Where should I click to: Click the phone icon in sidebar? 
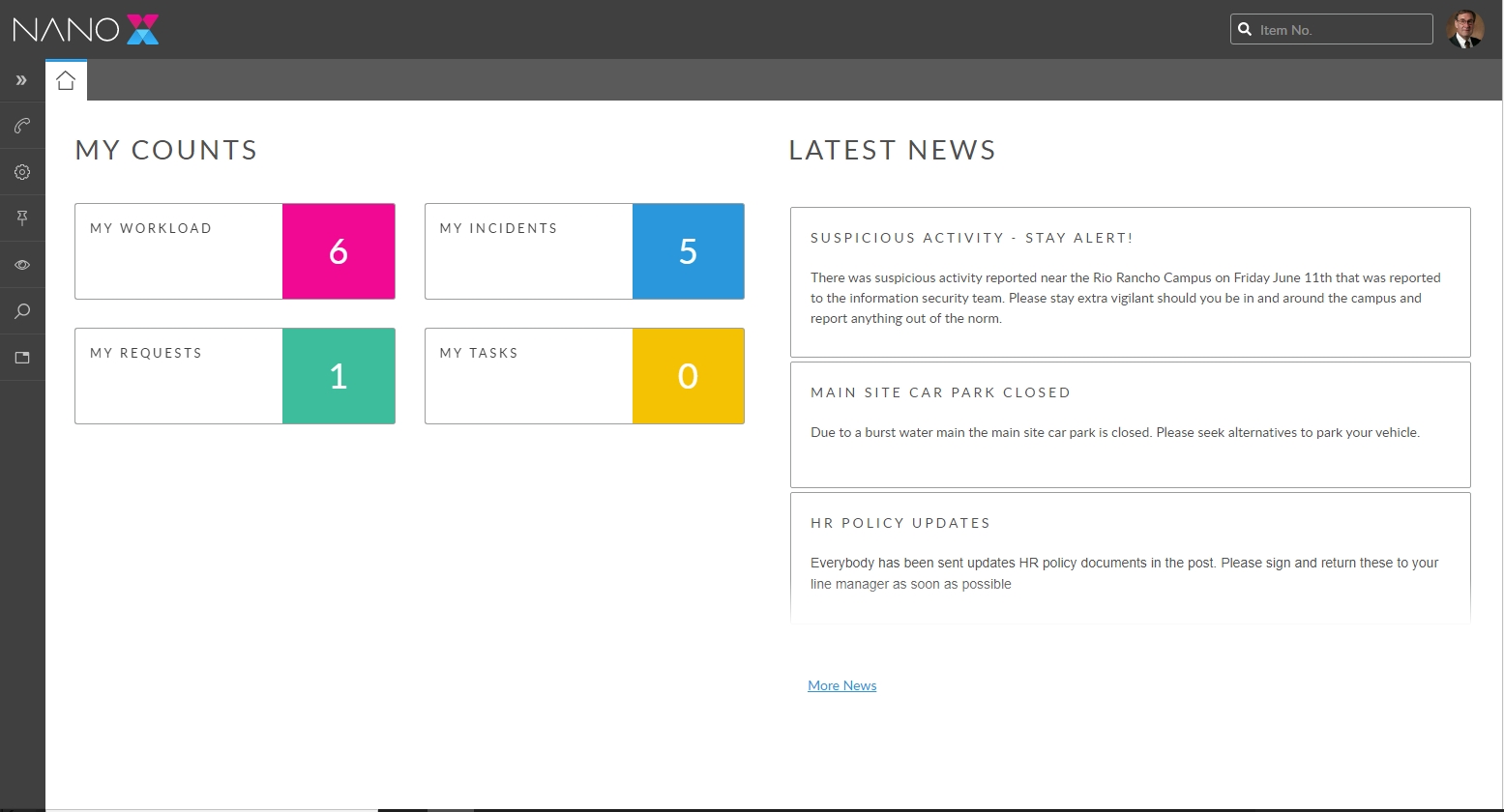coord(22,126)
